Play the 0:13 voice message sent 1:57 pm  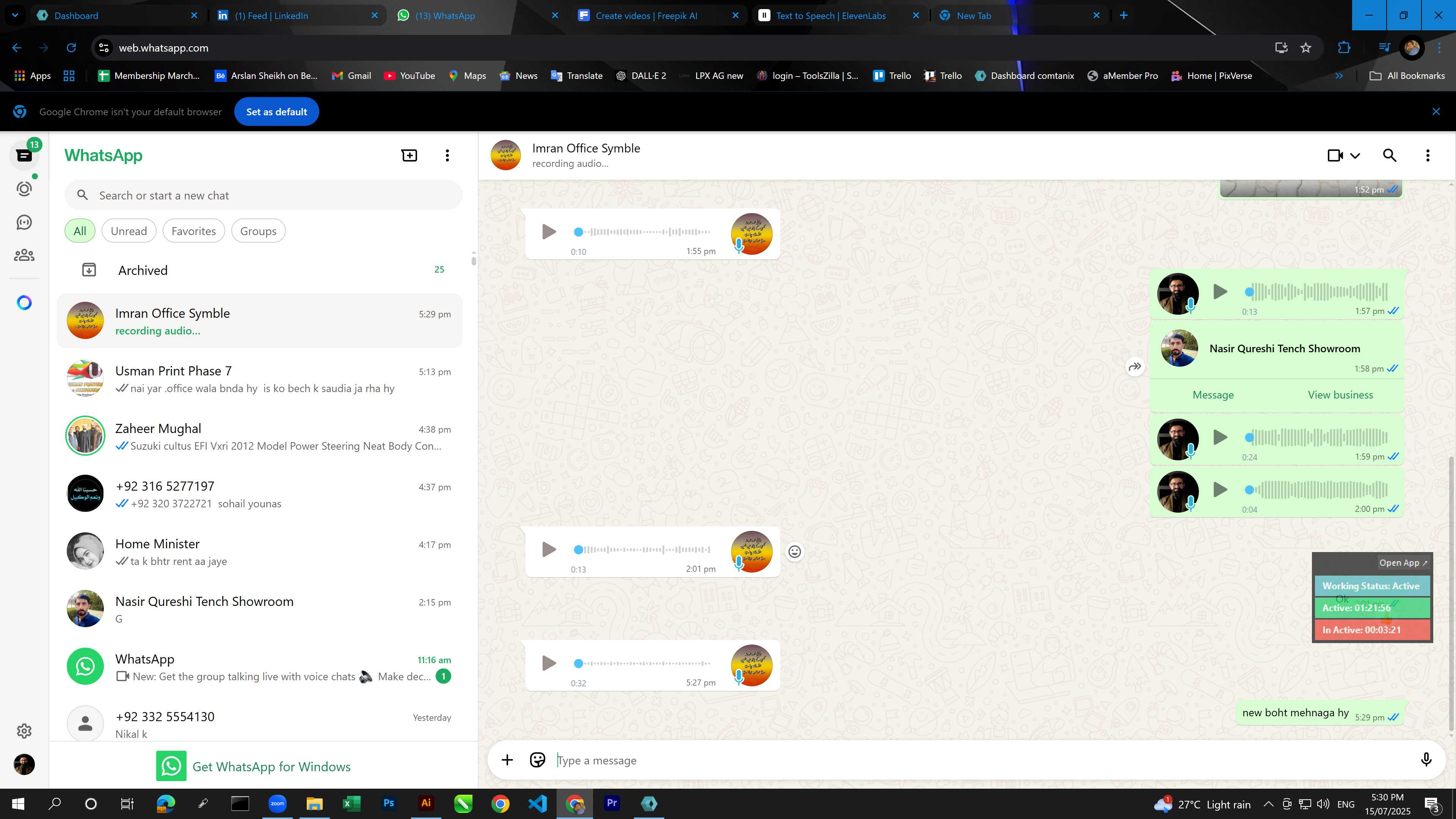[x=1220, y=292]
